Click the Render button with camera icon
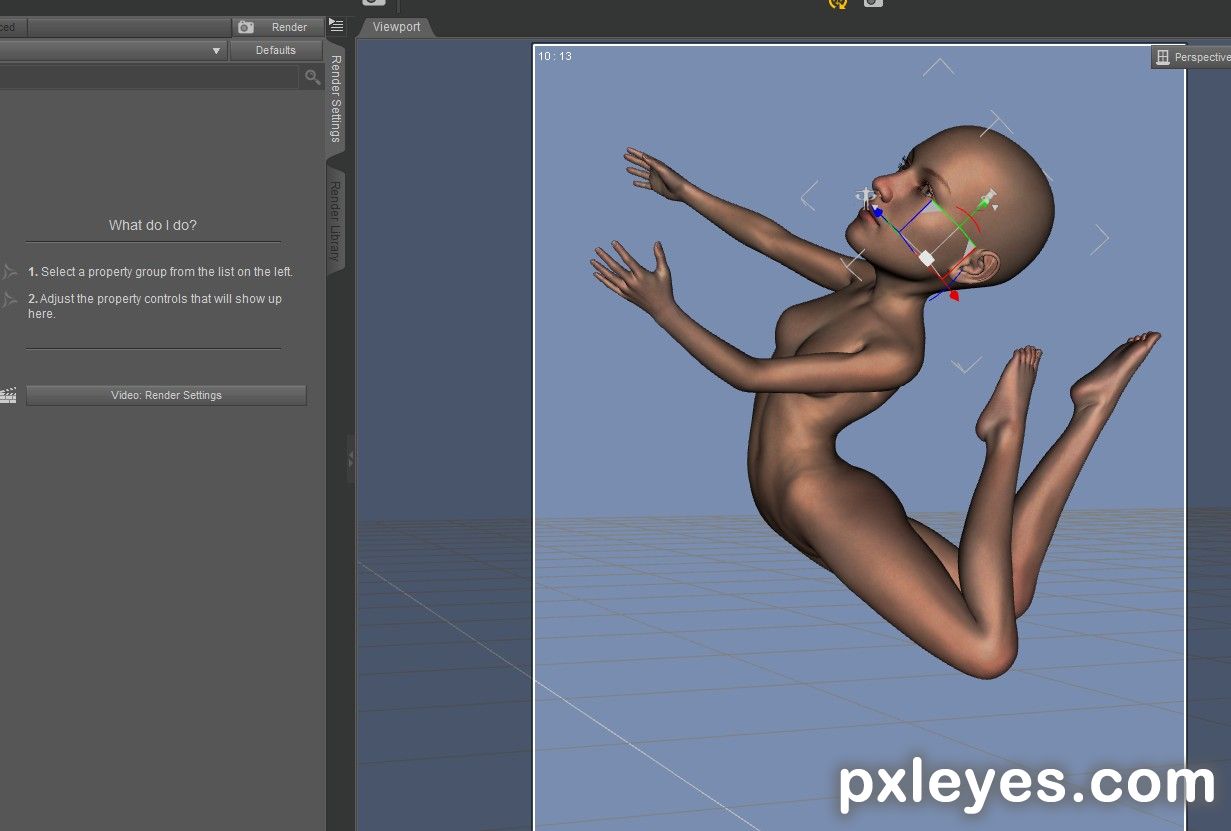 [x=278, y=27]
